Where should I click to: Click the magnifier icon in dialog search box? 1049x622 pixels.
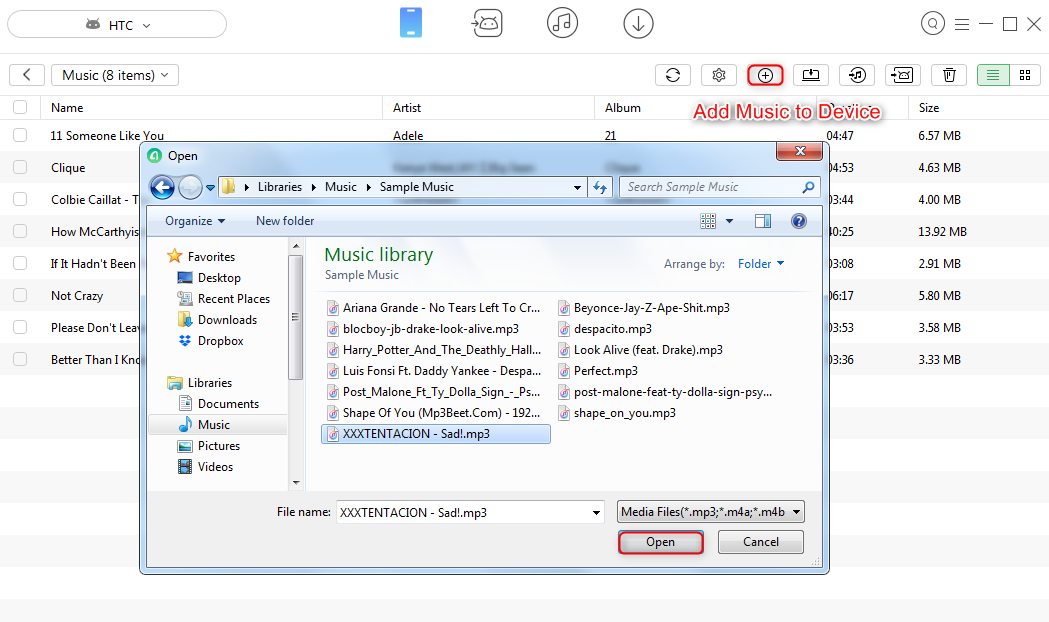tap(808, 187)
